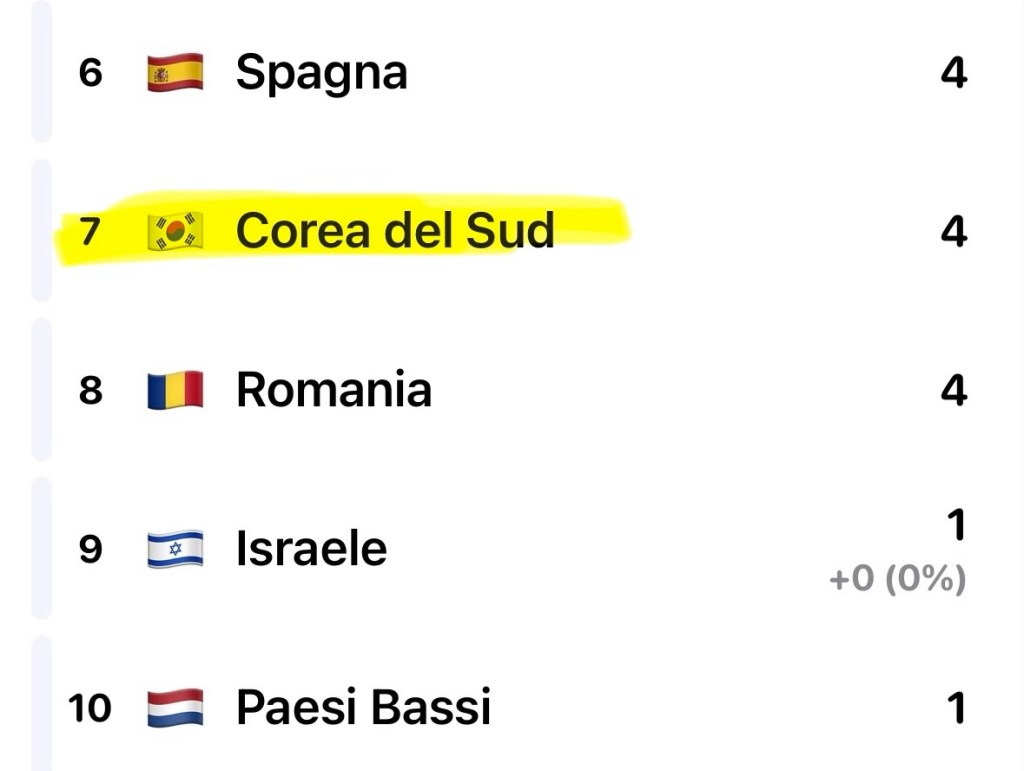Viewport: 1024px width, 771px height.
Task: Click the South Korea flag icon
Action: coord(175,231)
